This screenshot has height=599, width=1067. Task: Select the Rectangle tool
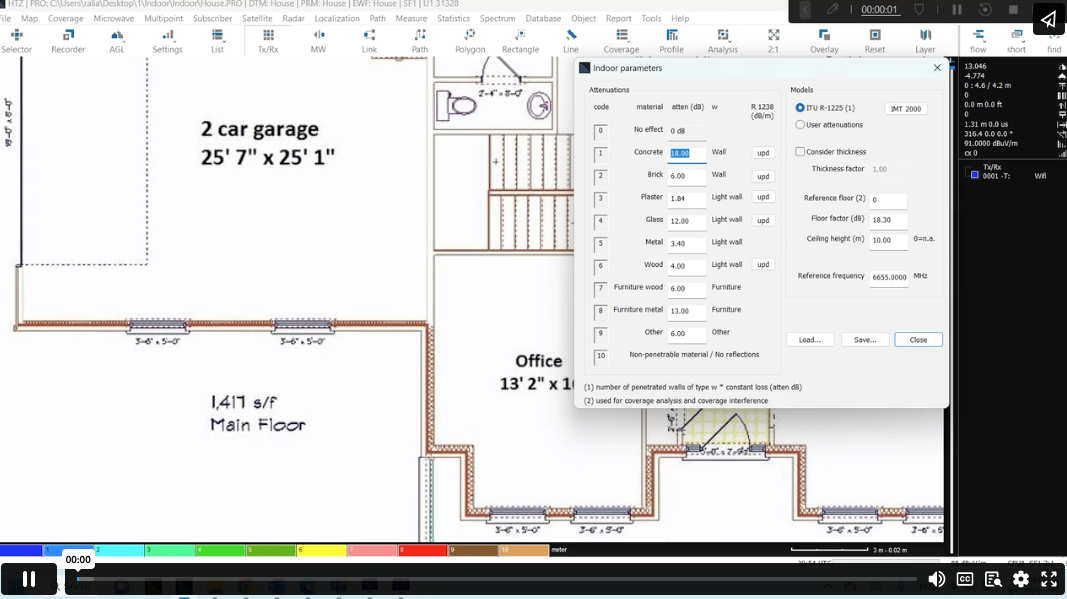[521, 41]
